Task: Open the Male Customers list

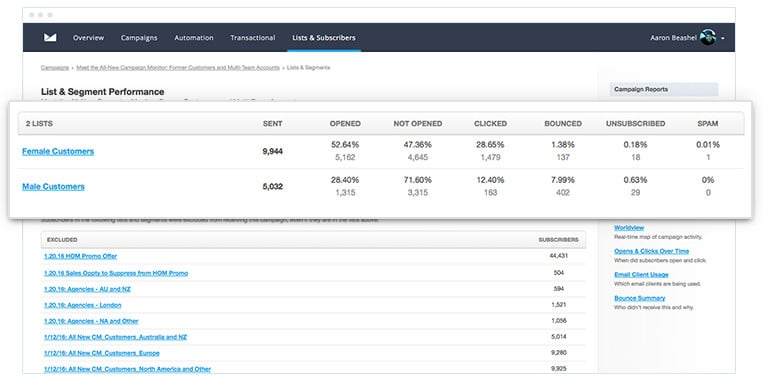Action: 53,186
